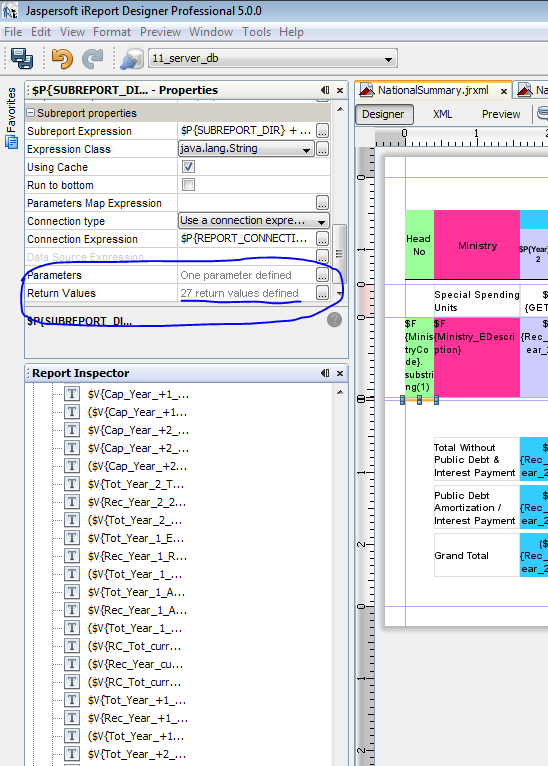Screen dimensions: 548x766
Task: Open Subreport Expression editor ellipsis button
Action: [322, 131]
